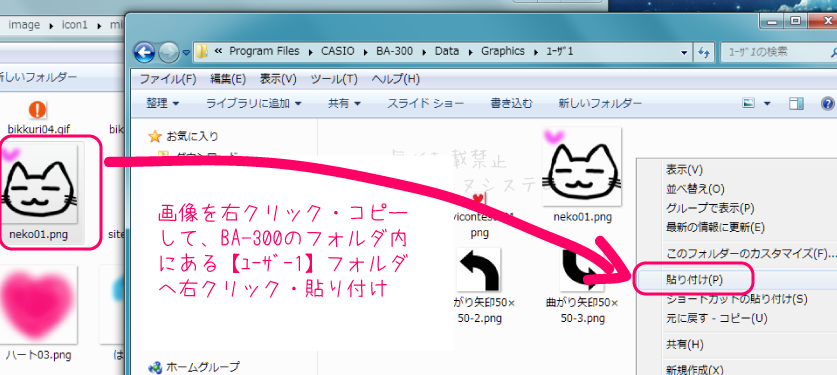837x375 pixels.
Task: Select the neko01.png cat thumbnail in back window
Action: point(39,183)
